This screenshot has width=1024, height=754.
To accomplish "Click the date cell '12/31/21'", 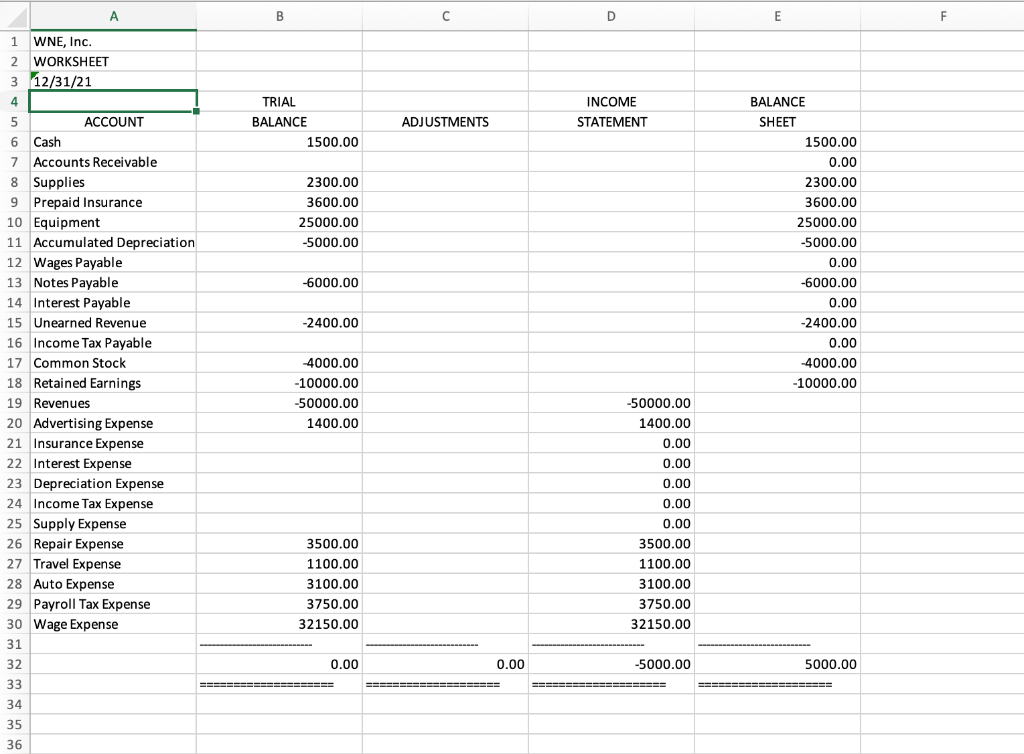I will (x=113, y=82).
